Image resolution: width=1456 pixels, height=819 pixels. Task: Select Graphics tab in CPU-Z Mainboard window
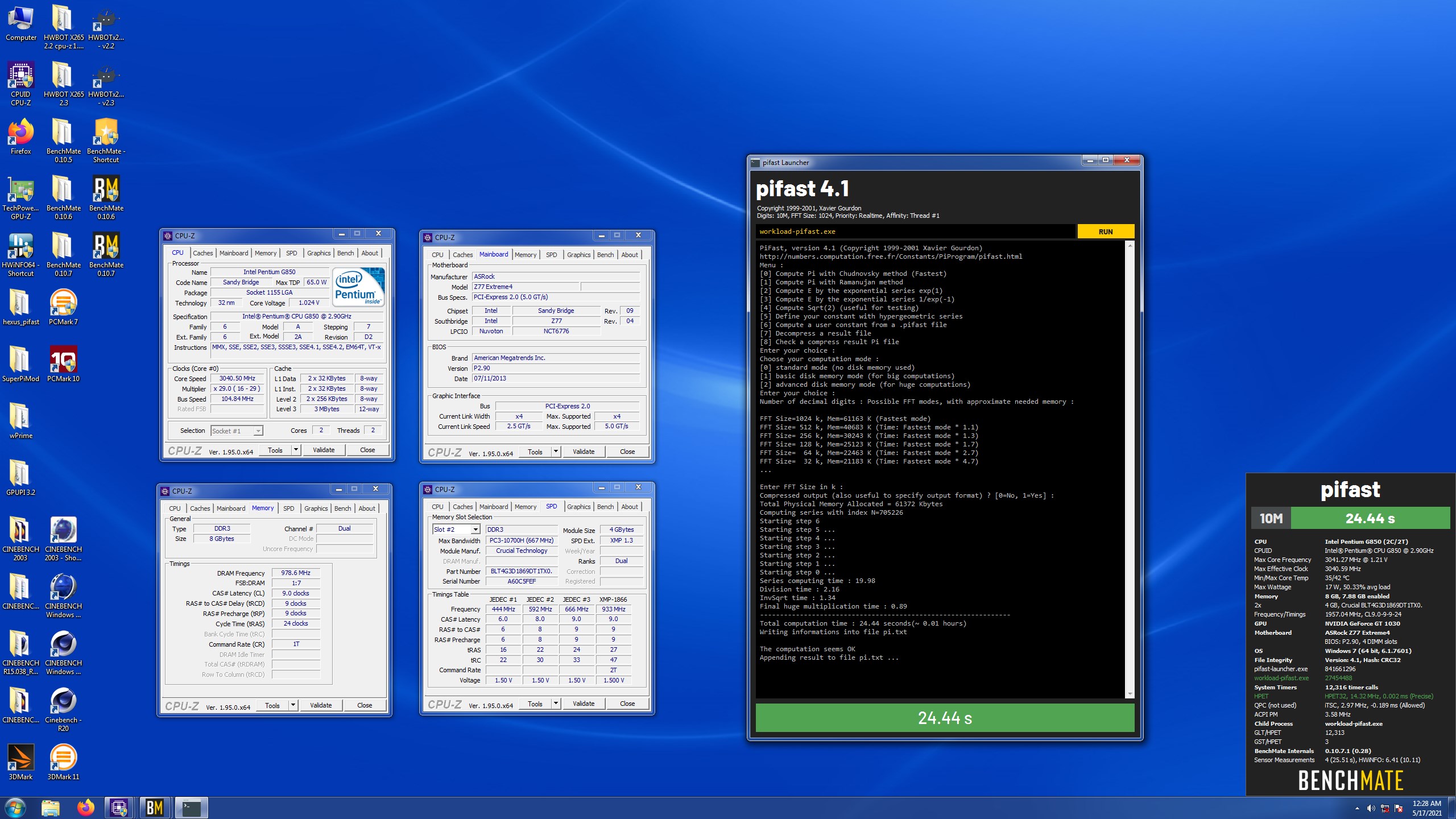tap(578, 255)
